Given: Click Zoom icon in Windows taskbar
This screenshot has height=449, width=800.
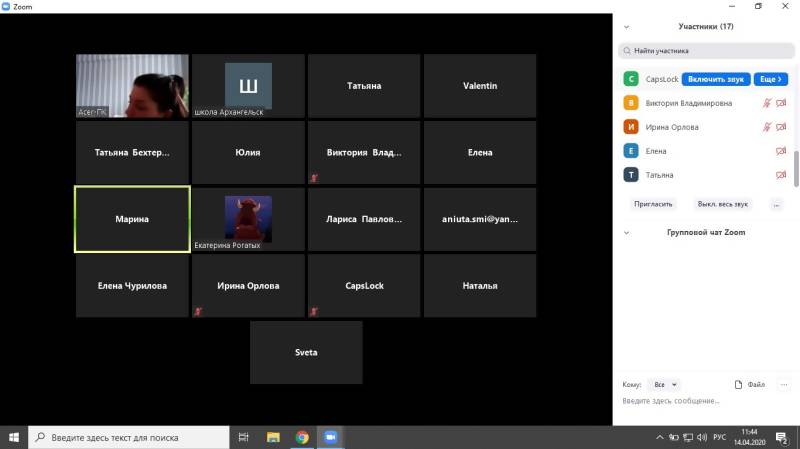Looking at the screenshot, I should (331, 437).
